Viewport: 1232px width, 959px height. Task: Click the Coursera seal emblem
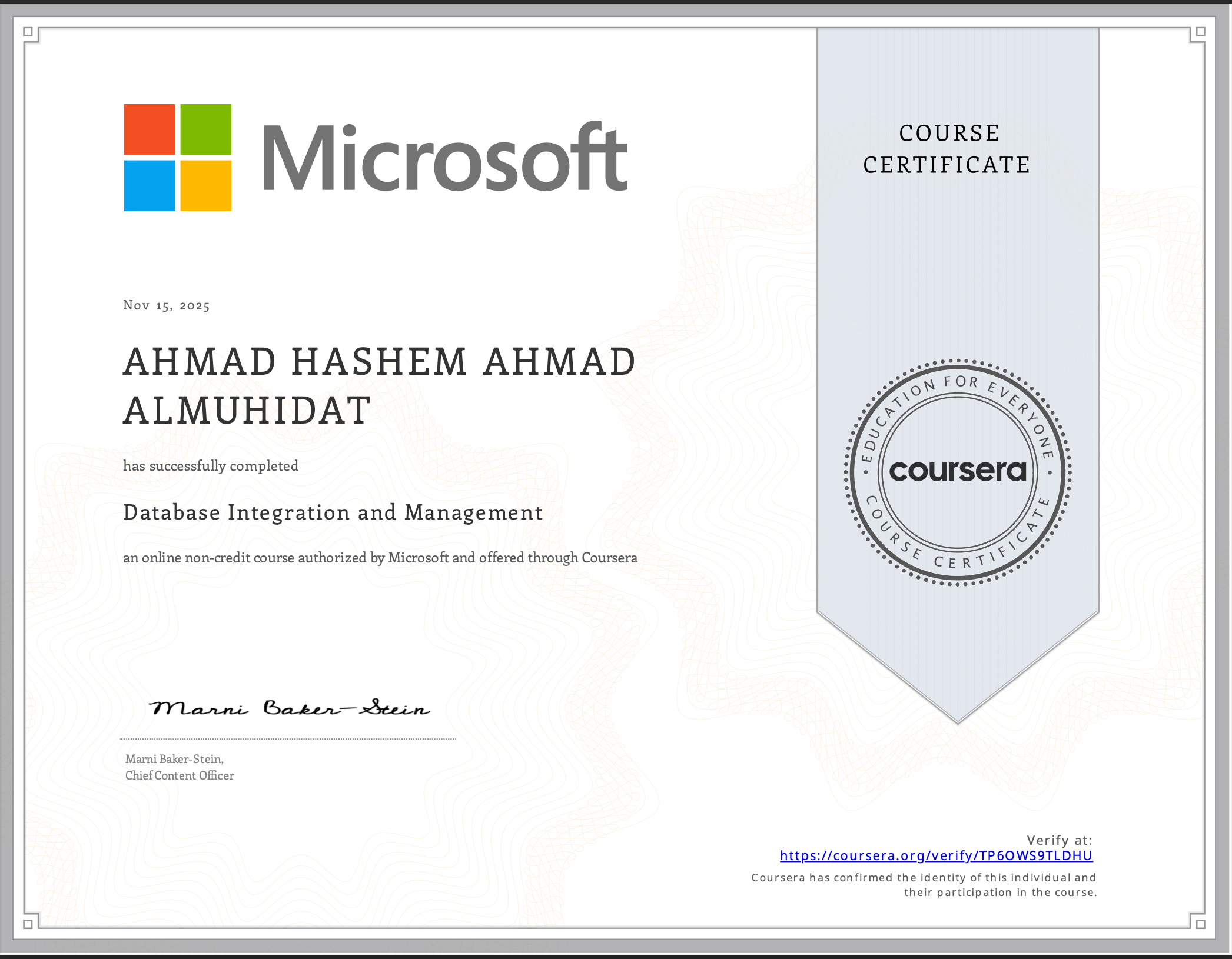pos(957,472)
